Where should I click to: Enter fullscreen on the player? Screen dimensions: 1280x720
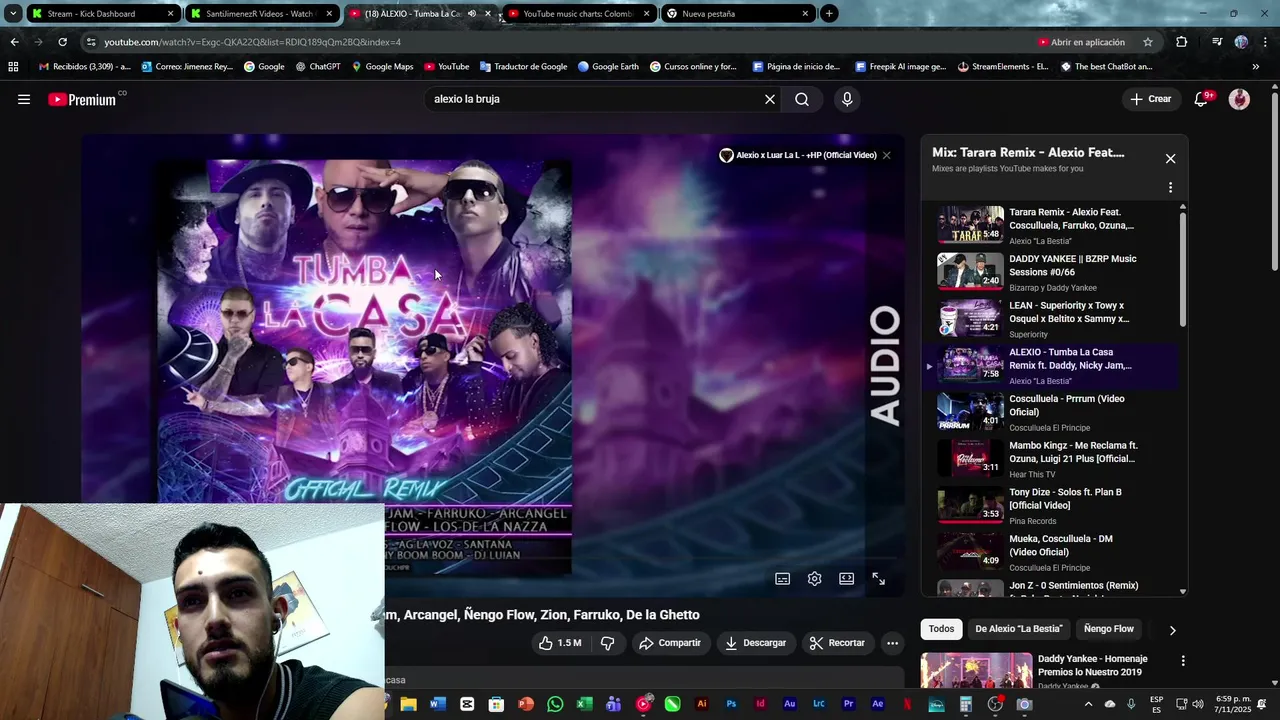(879, 579)
